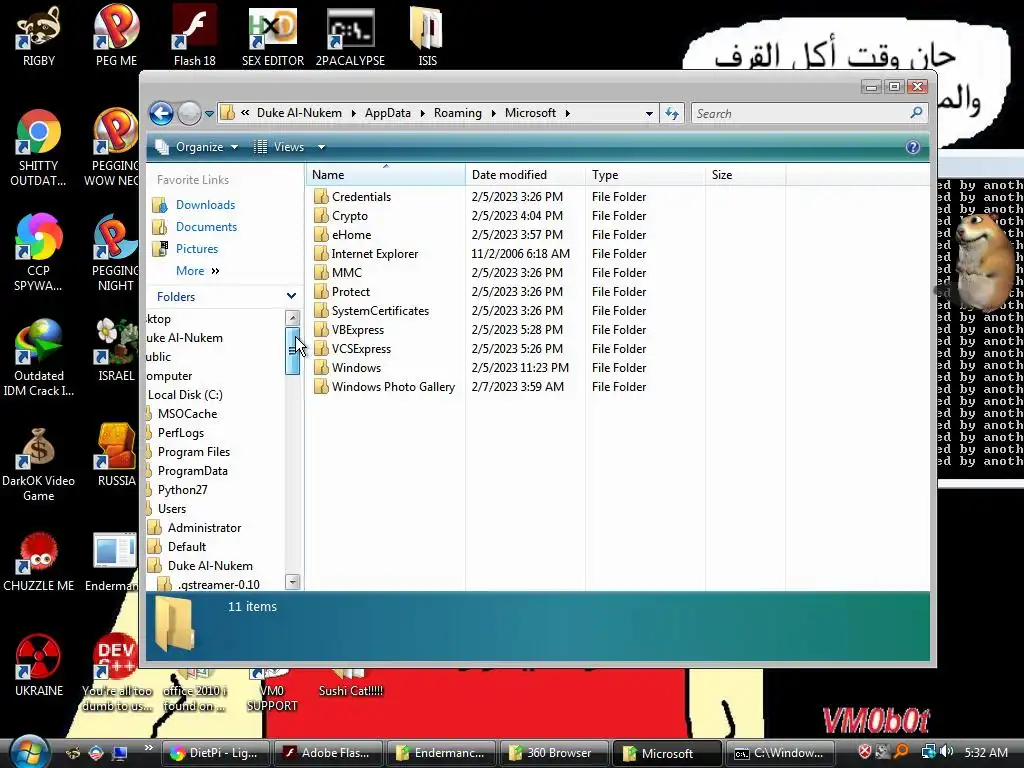Sort by the Date modified column header

(x=525, y=175)
